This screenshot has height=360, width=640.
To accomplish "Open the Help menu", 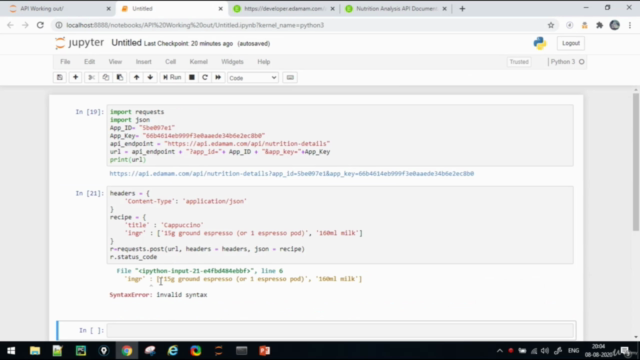I will [264, 62].
